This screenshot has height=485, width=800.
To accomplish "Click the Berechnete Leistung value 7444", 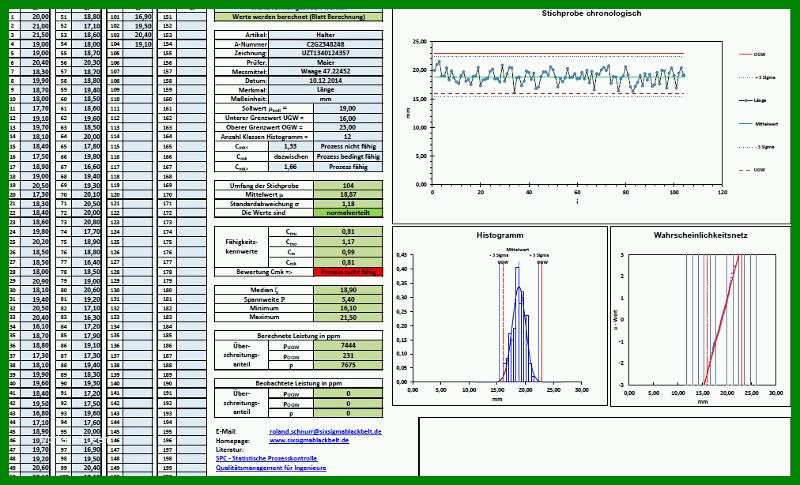I will coord(348,346).
